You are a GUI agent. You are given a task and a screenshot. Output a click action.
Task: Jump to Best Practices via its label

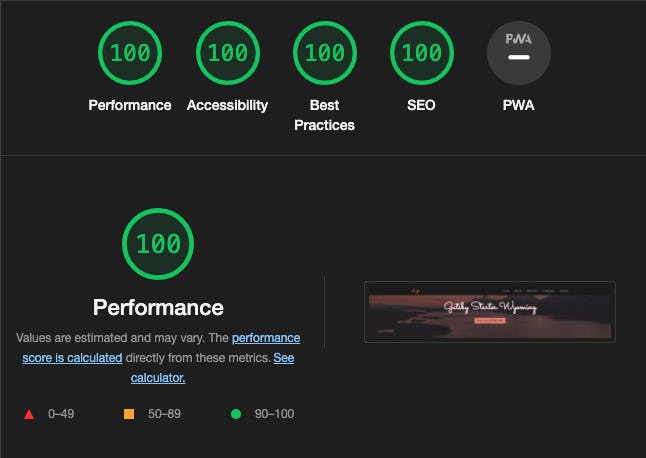pos(324,115)
